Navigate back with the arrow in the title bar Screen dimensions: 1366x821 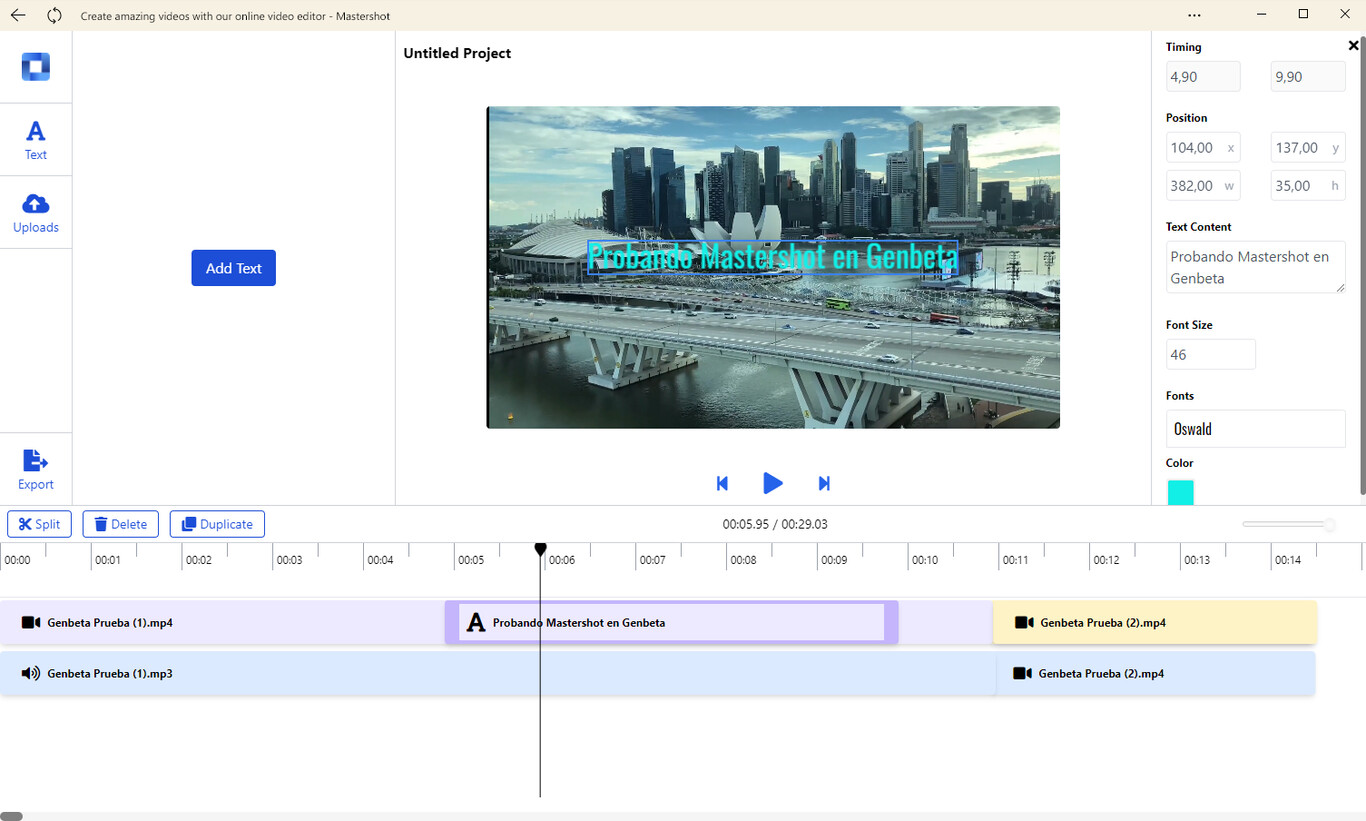[20, 15]
